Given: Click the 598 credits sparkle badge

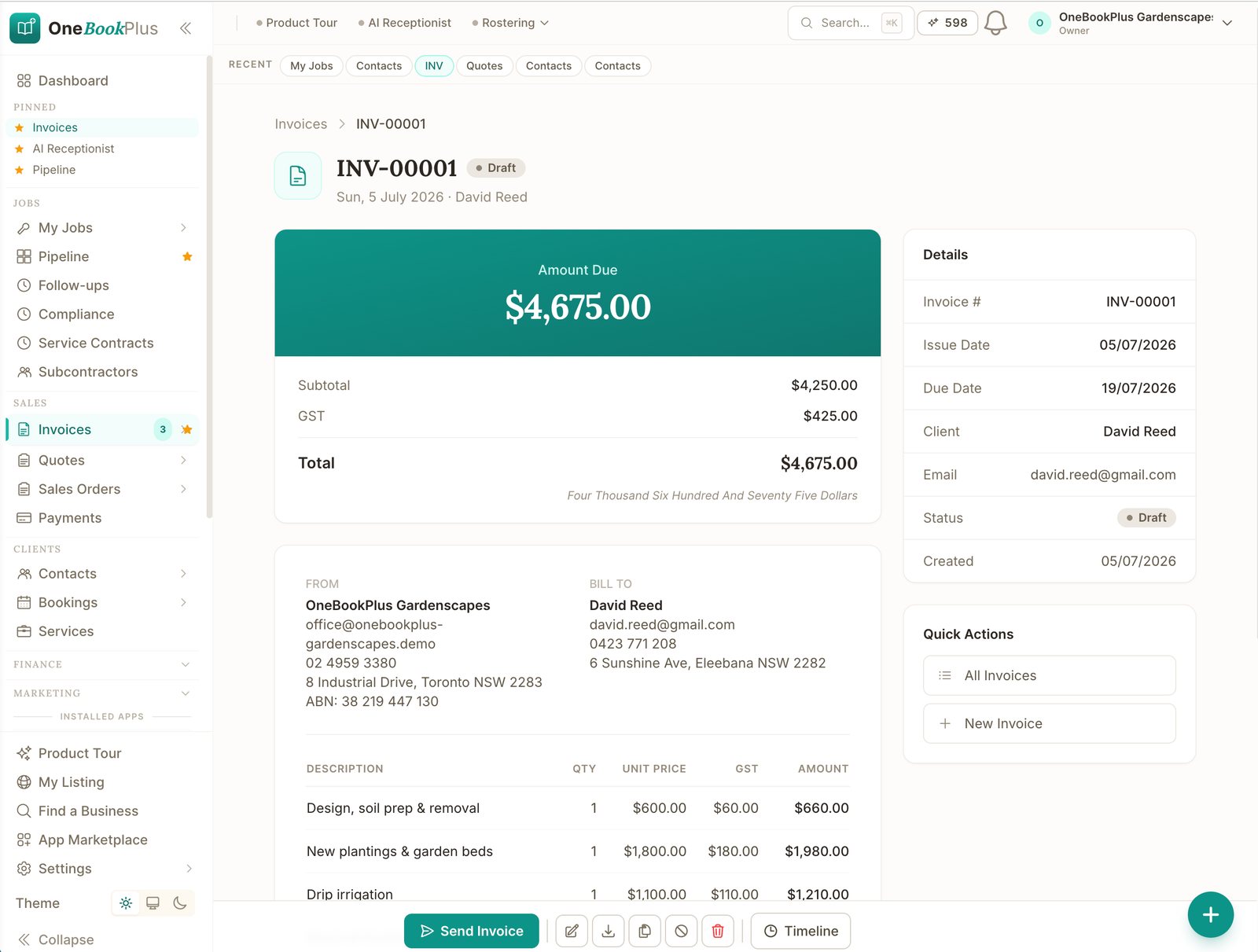Looking at the screenshot, I should pos(947,23).
